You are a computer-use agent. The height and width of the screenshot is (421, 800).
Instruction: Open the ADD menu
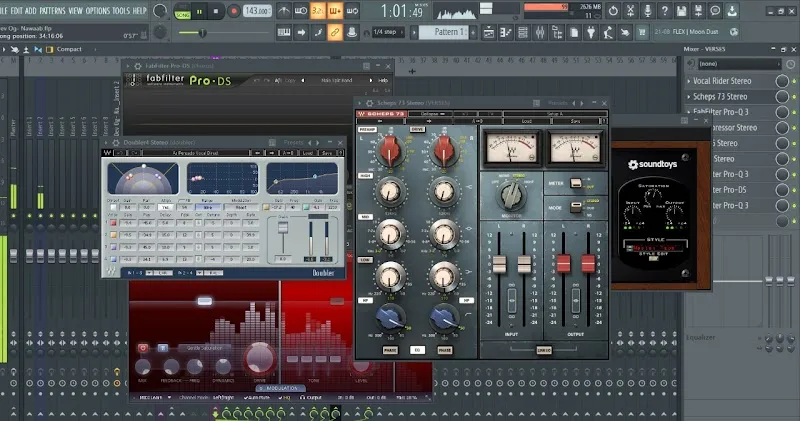pos(31,10)
